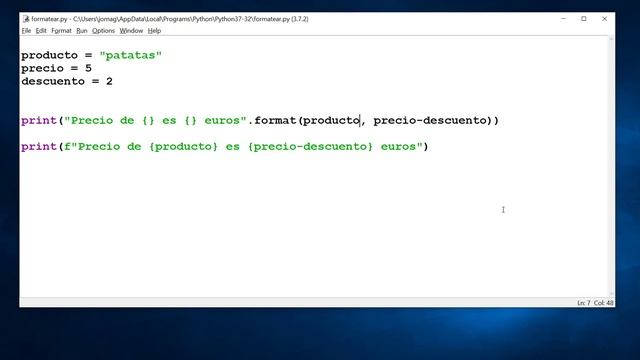Click the print keyword of the f-string line
Screen dimensions: 640x360
(39, 147)
